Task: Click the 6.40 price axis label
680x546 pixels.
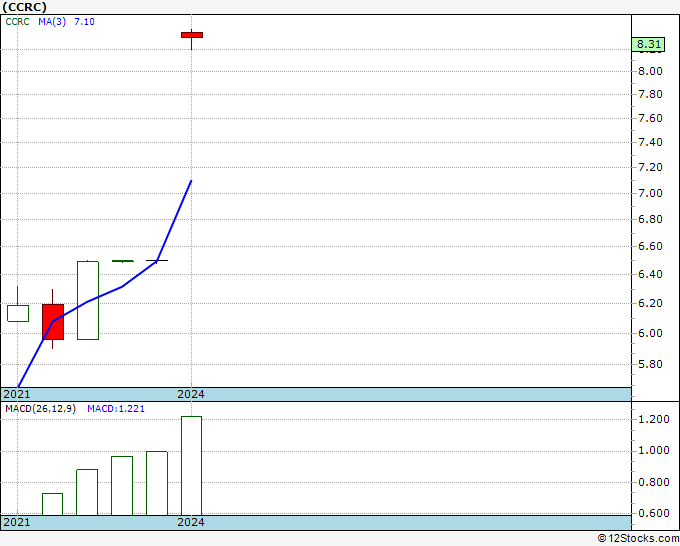Action: click(650, 274)
